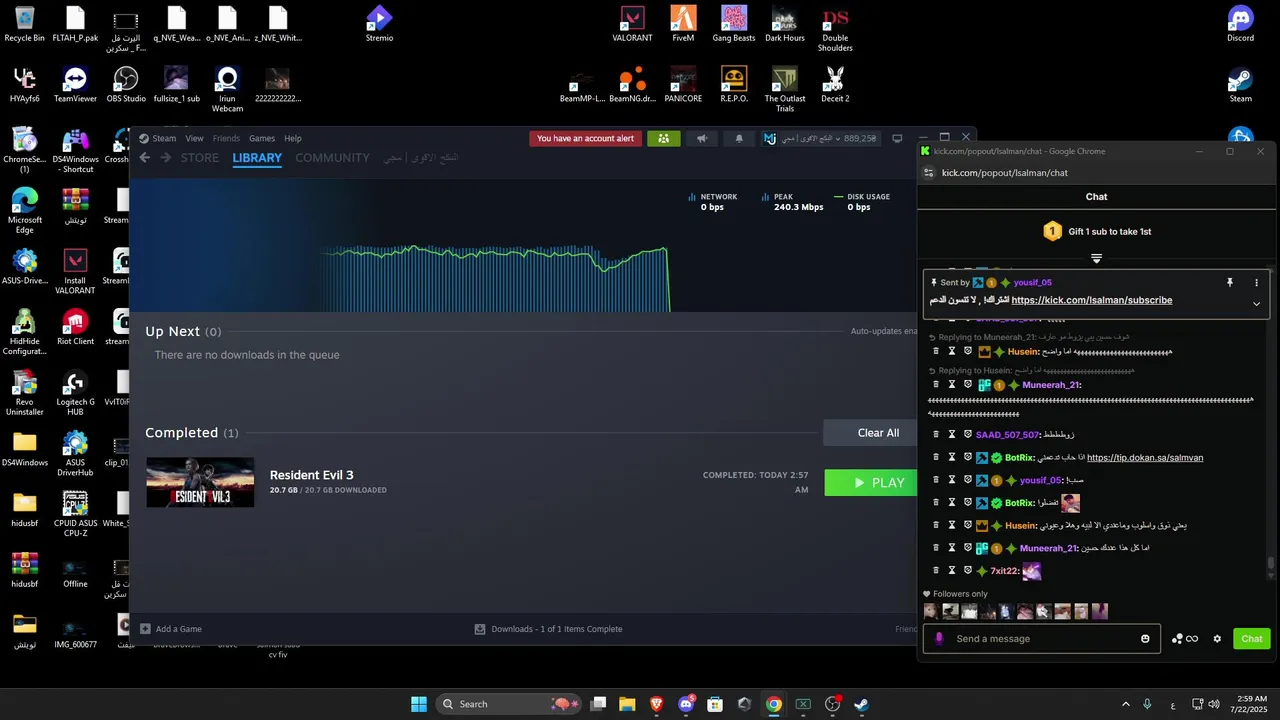Click Downloads status at Steam bottom bar
1280x720 pixels.
pyautogui.click(x=549, y=629)
